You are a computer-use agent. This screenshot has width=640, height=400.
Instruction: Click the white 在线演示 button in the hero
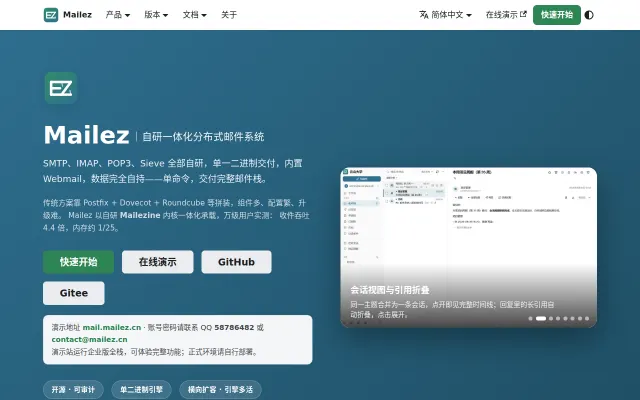pyautogui.click(x=158, y=262)
